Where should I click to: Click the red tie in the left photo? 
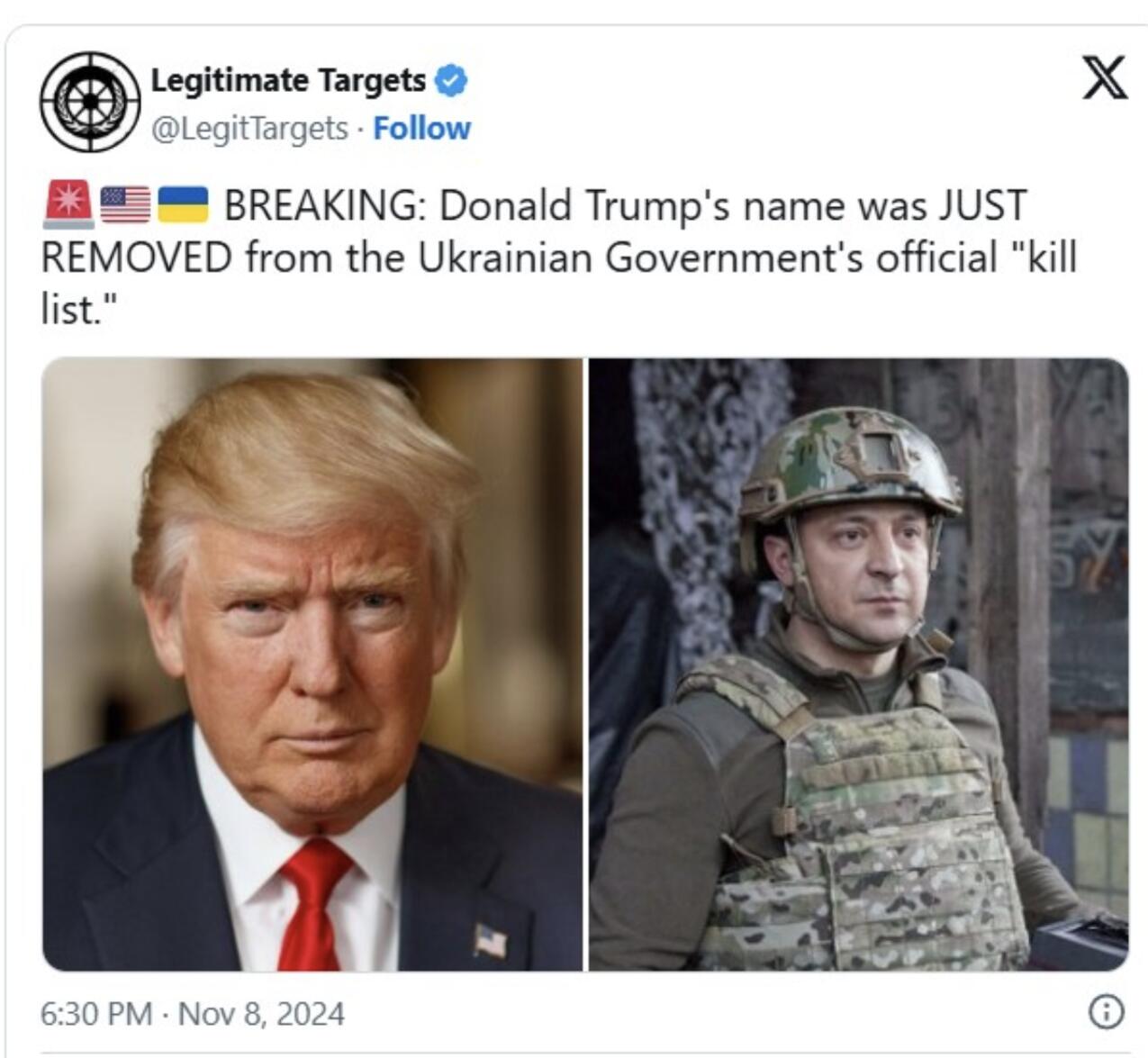click(x=314, y=902)
